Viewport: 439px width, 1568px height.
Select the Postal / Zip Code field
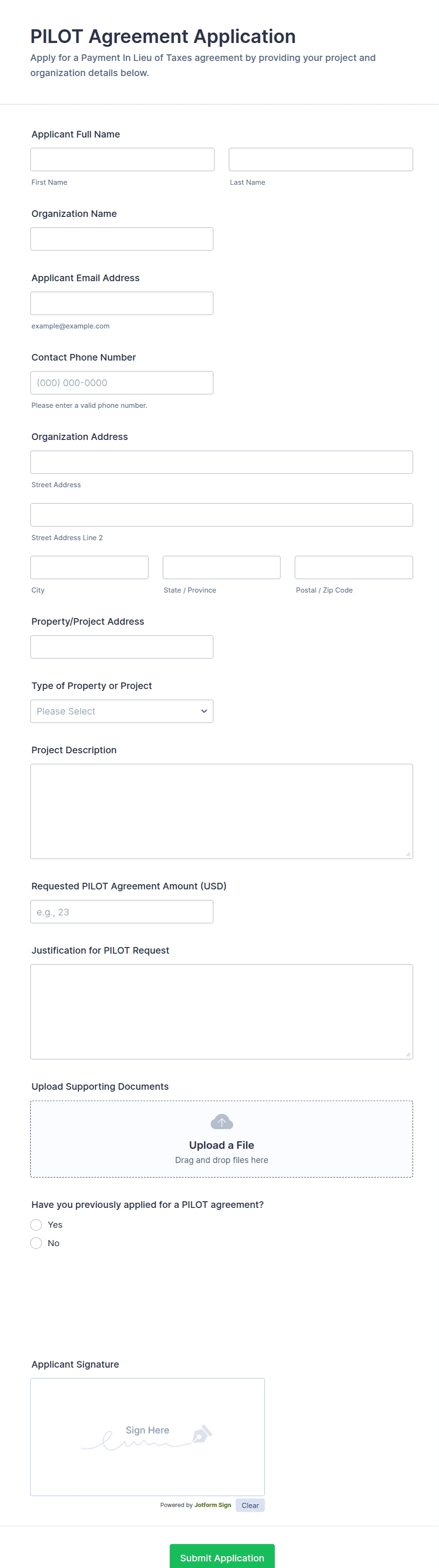point(353,567)
